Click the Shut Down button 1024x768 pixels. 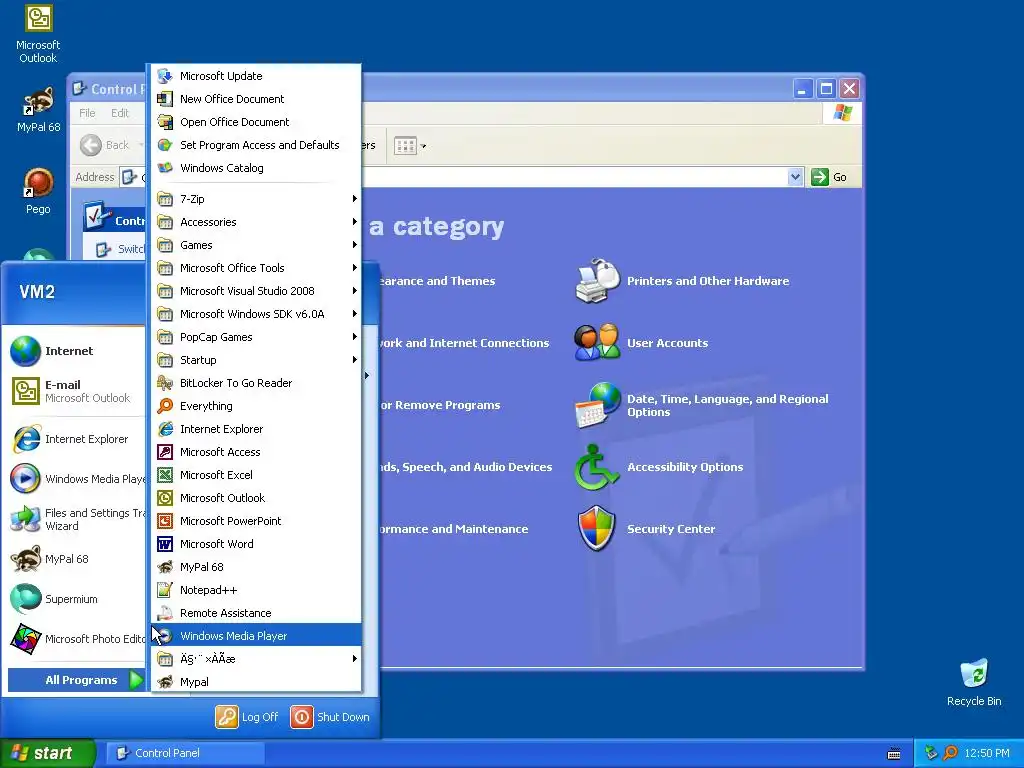(x=330, y=717)
